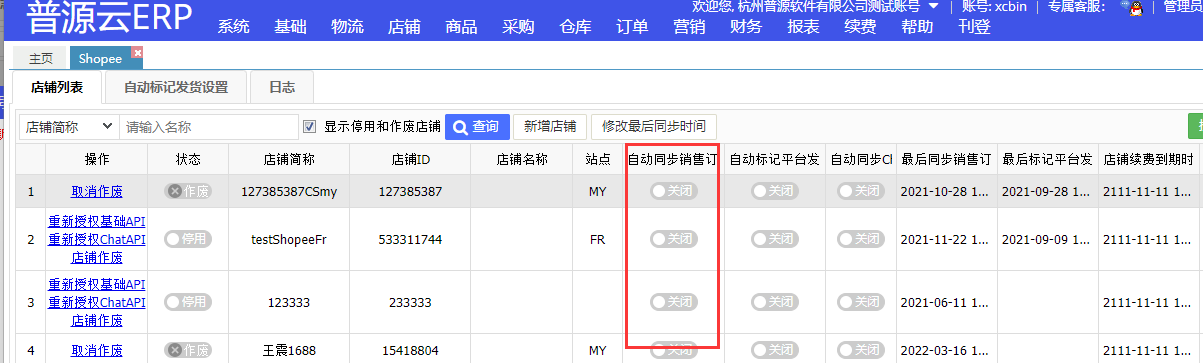Screen dimensions: 1203x363
Task: Open the 仓库 menu
Action: pyautogui.click(x=575, y=27)
